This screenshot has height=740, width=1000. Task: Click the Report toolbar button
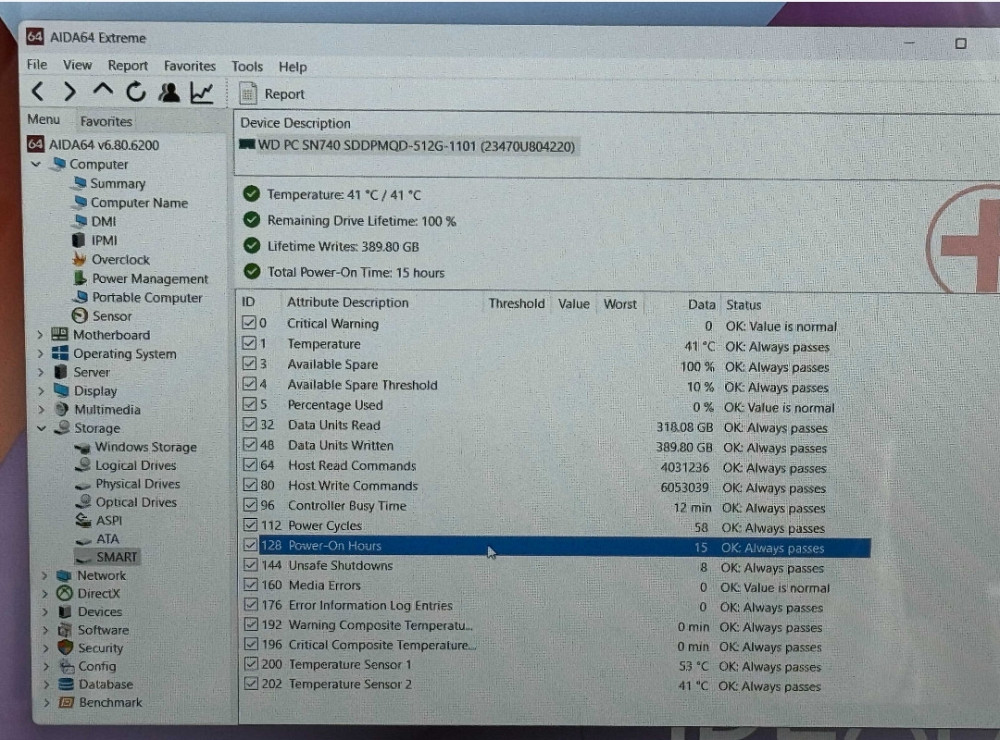click(273, 94)
